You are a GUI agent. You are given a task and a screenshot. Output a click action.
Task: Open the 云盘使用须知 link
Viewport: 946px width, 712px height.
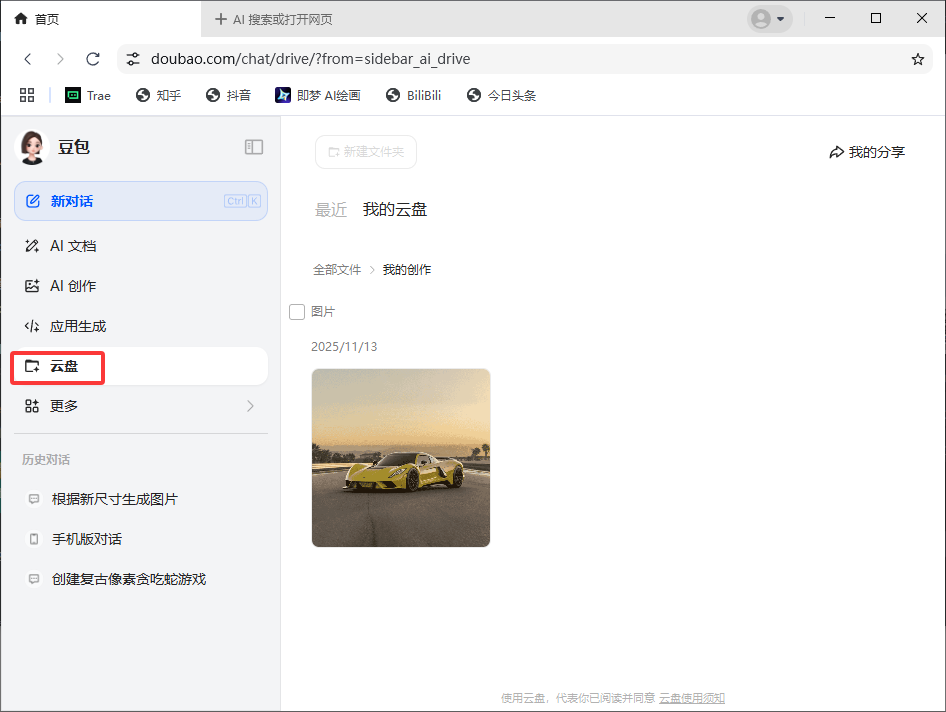click(693, 698)
